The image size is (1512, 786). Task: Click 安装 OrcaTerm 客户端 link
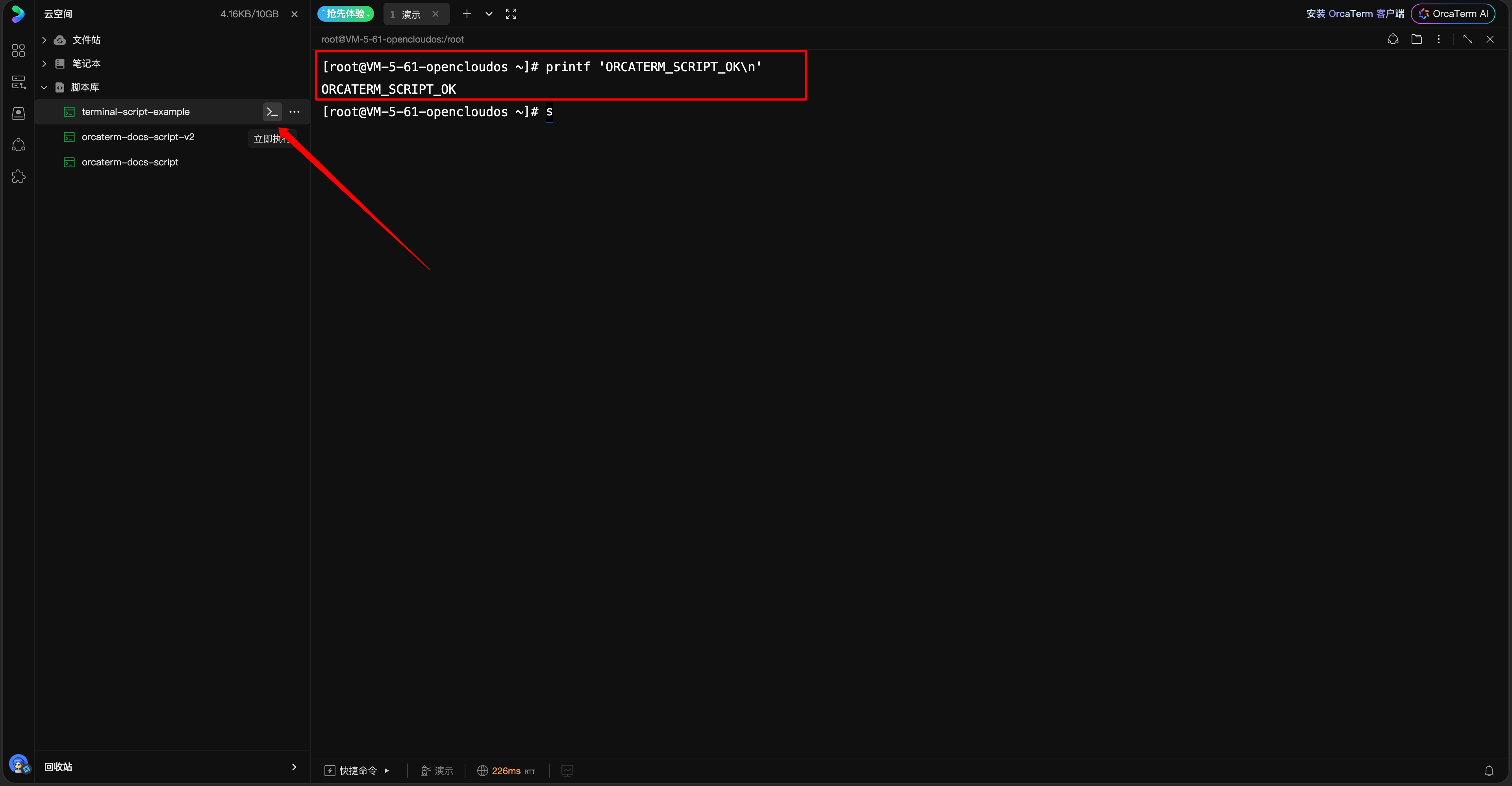coord(1354,13)
